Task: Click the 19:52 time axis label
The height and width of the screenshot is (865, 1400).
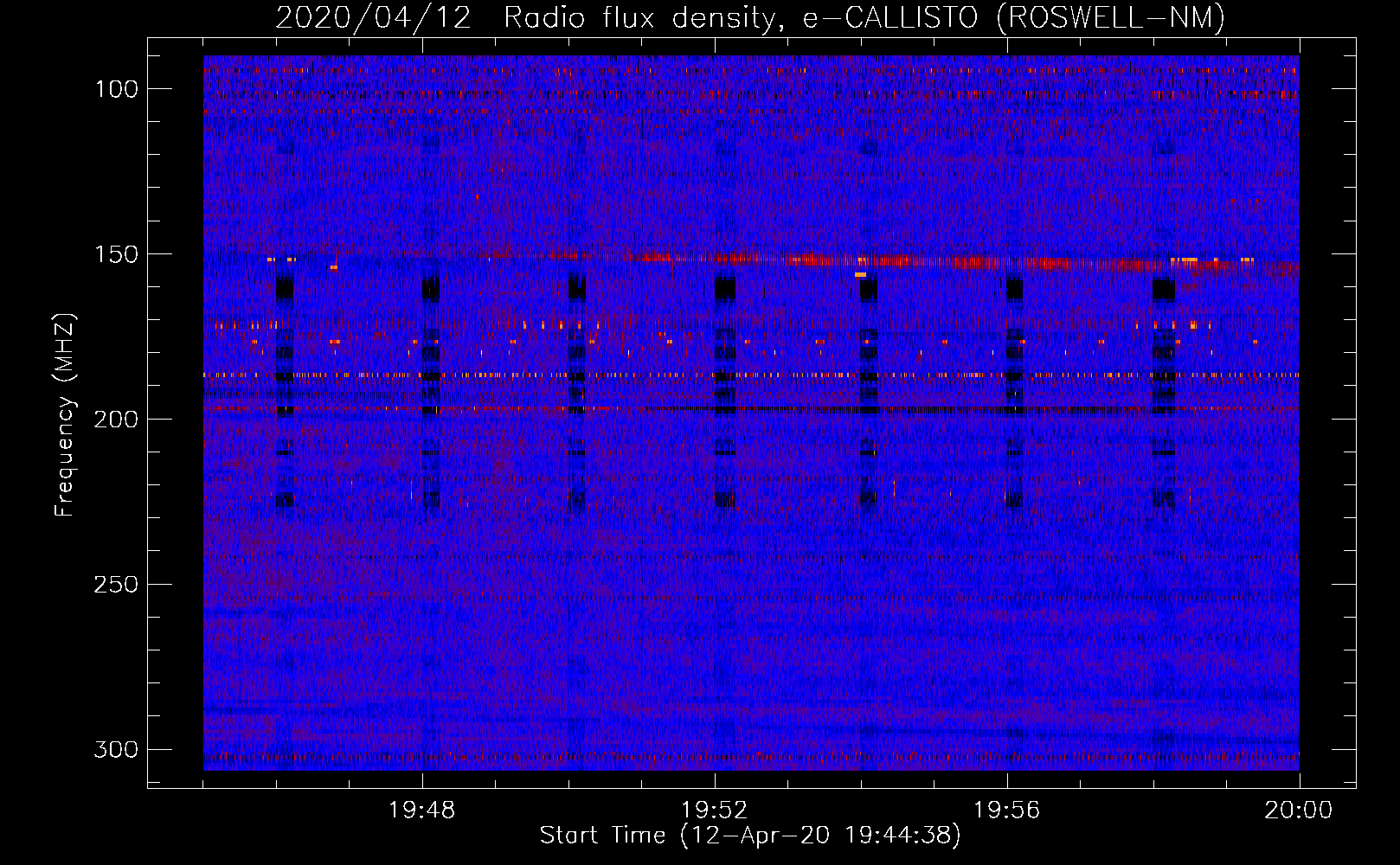Action: 715,811
